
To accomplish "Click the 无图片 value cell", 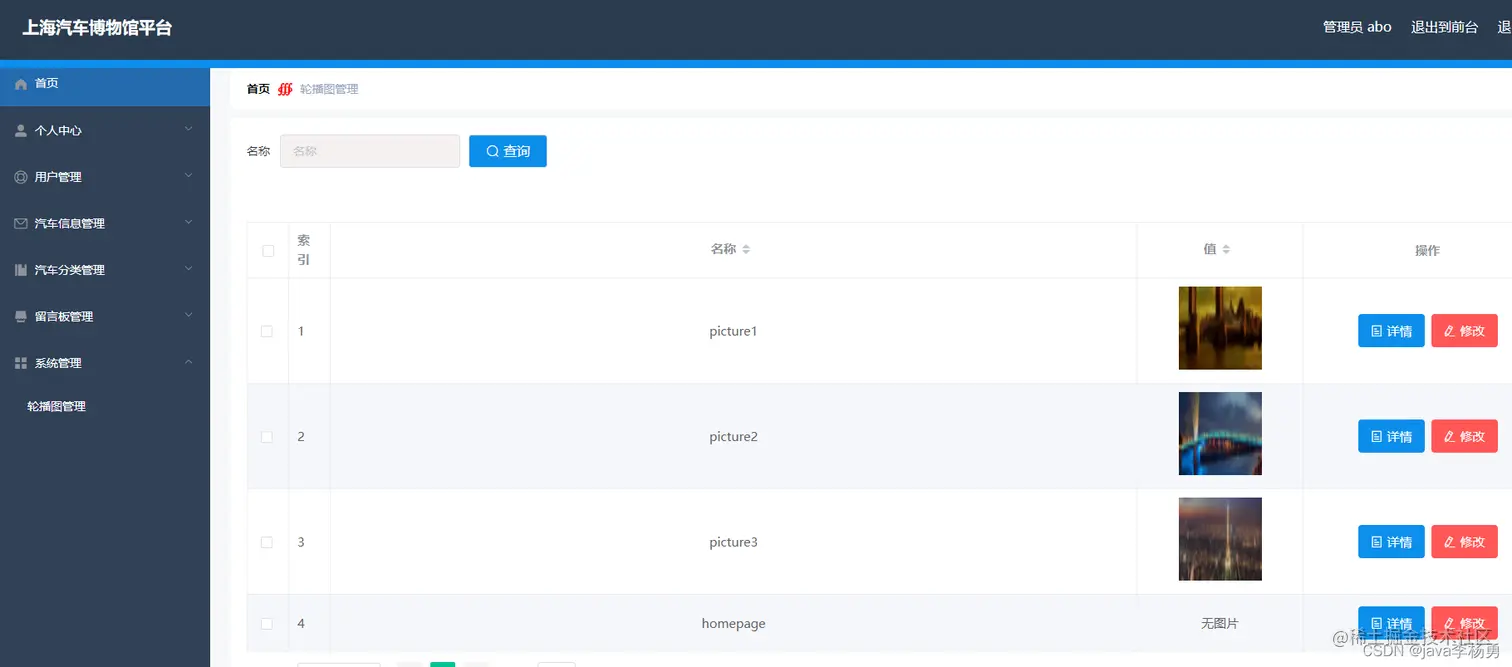I will coord(1220,623).
